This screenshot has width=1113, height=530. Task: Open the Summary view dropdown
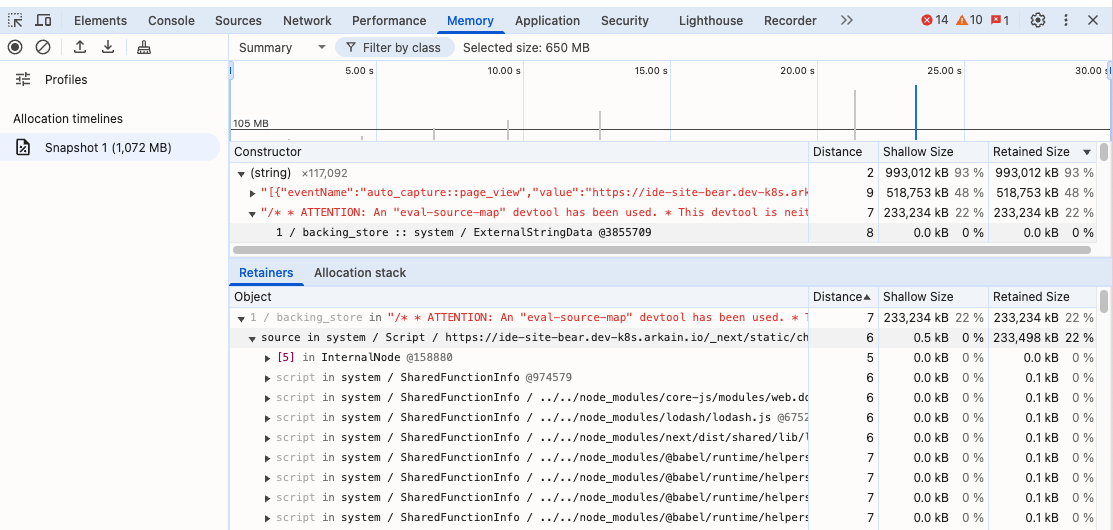pyautogui.click(x=282, y=48)
